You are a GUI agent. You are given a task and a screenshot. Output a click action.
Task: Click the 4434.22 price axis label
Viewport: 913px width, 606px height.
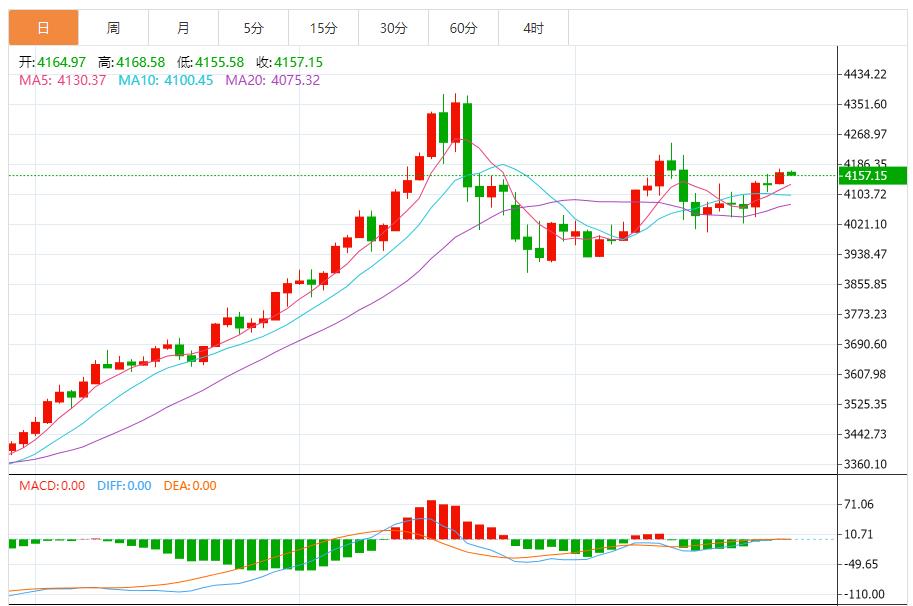866,74
